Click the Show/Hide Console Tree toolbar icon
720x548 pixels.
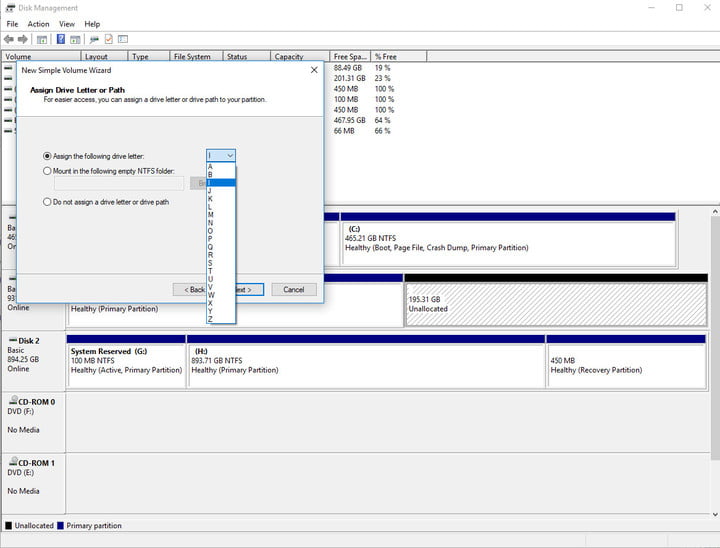(42, 40)
